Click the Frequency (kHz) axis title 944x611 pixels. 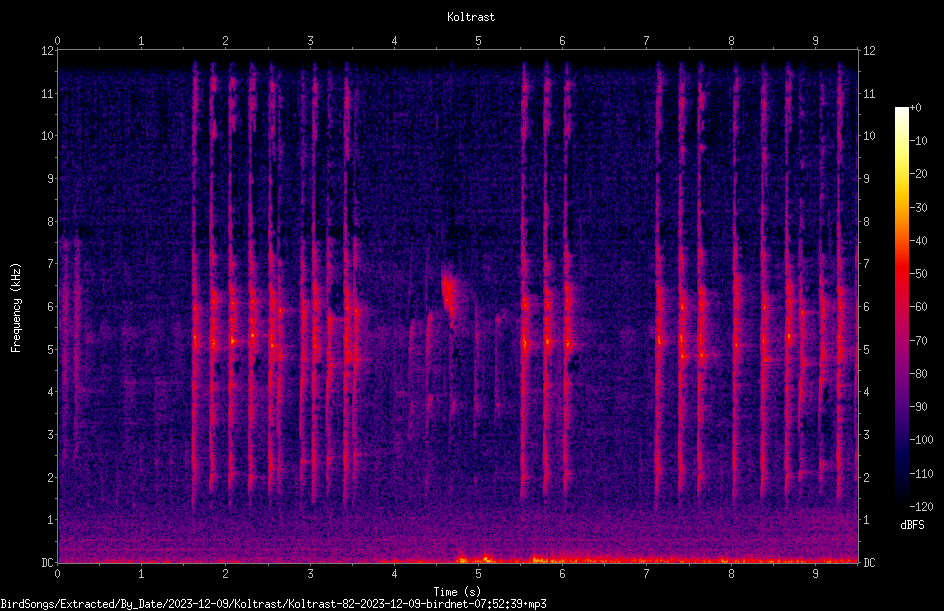click(16, 307)
